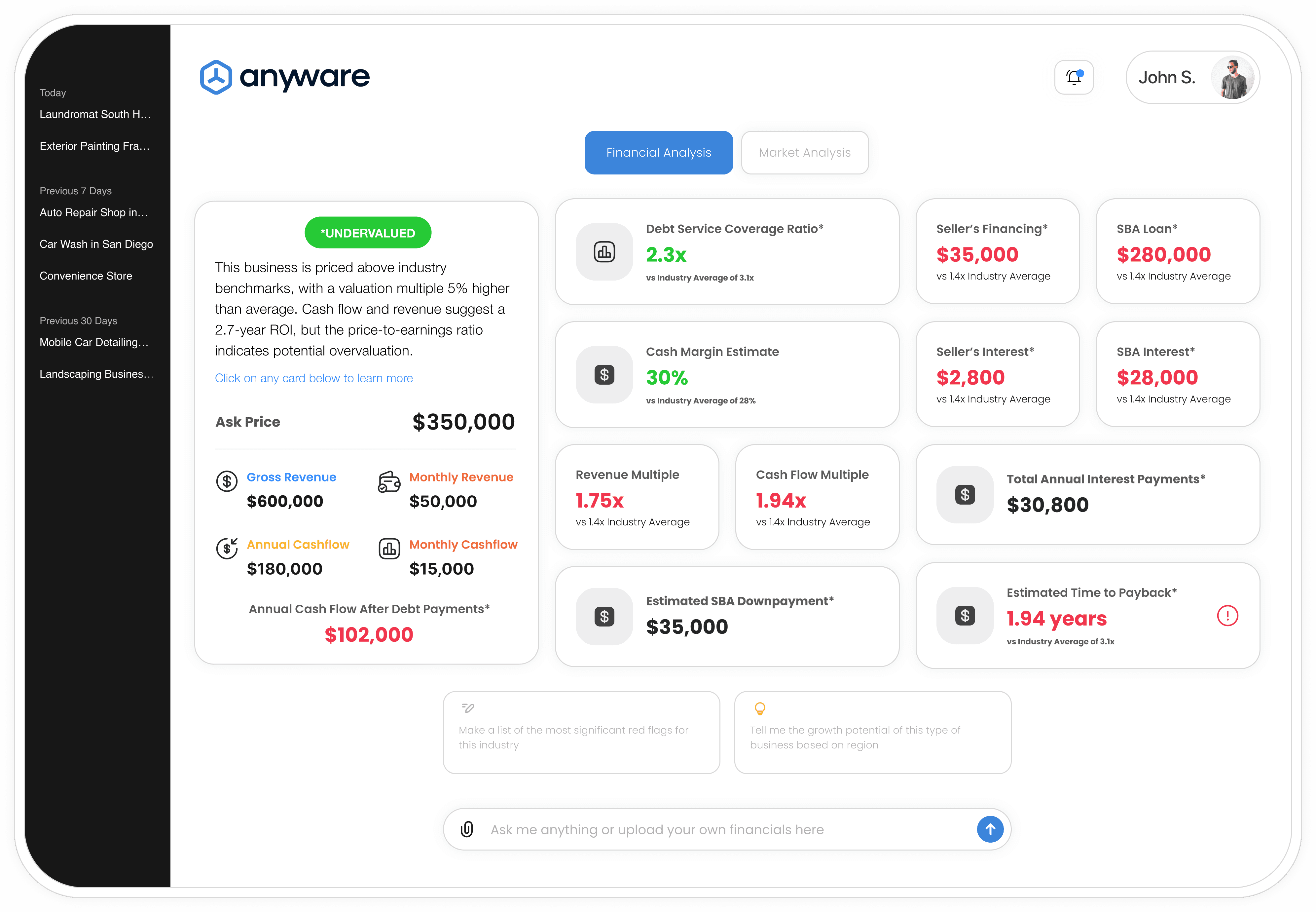Click the anyware wordmark text
Screen dimensions: 1316x912
pos(305,77)
